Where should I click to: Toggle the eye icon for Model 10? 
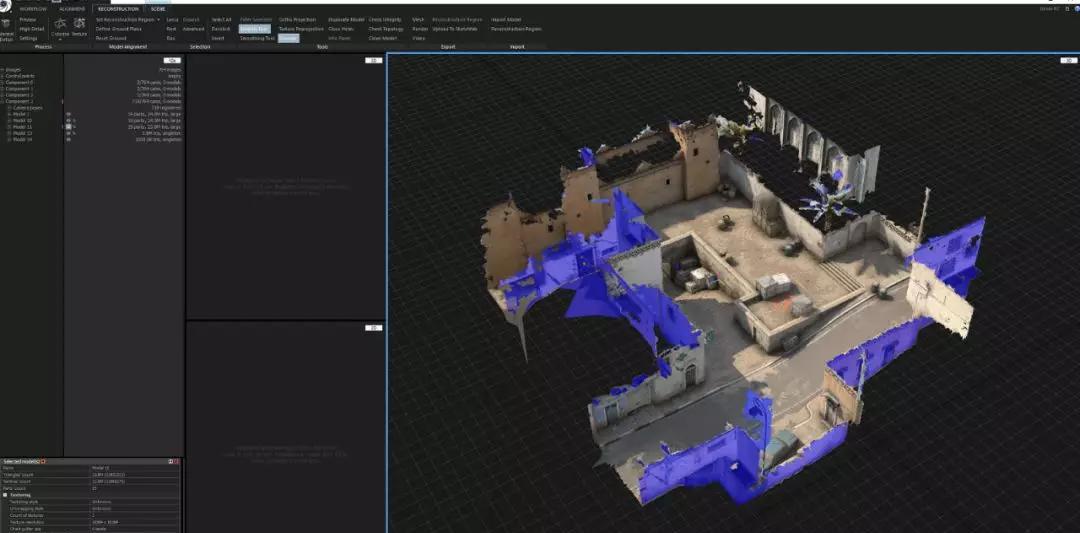click(x=68, y=121)
